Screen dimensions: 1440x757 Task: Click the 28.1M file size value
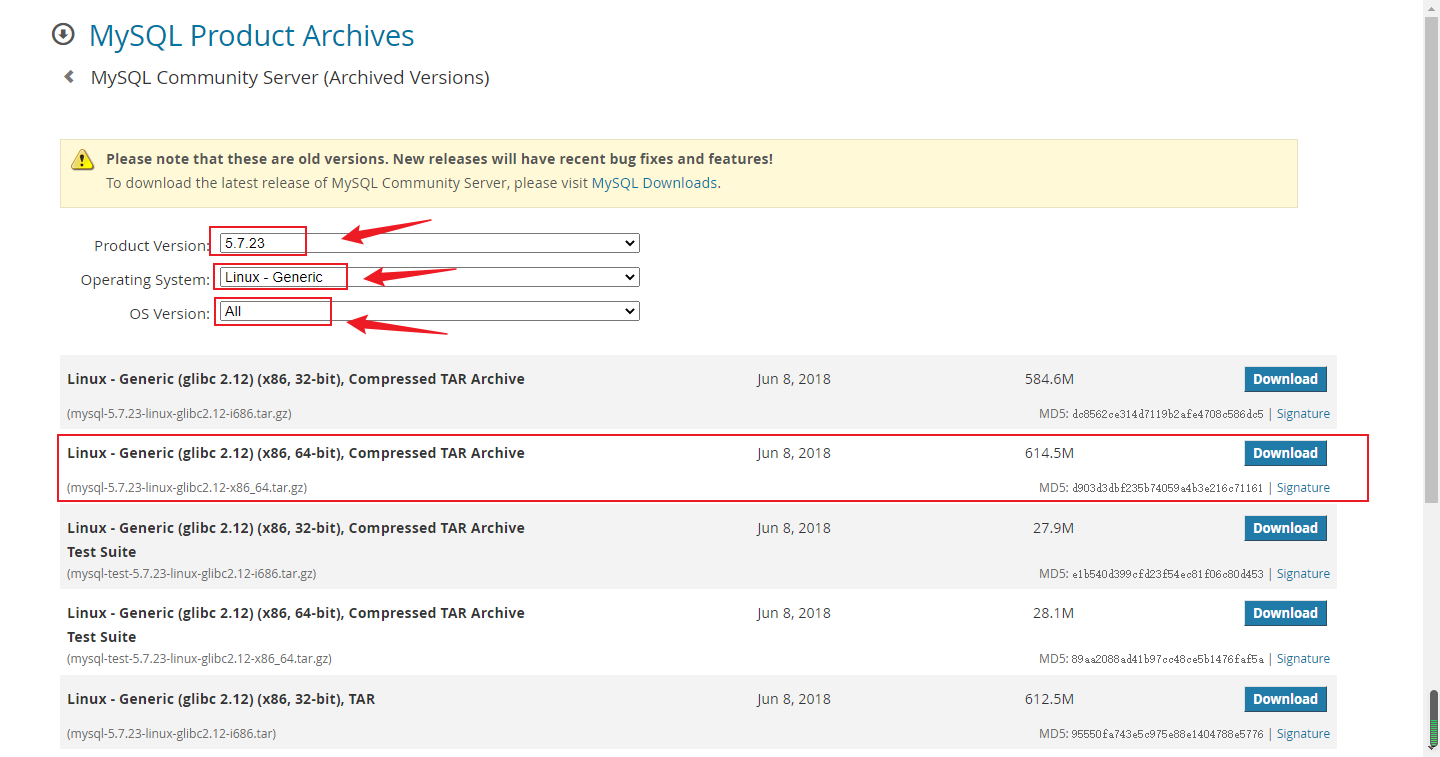1053,613
